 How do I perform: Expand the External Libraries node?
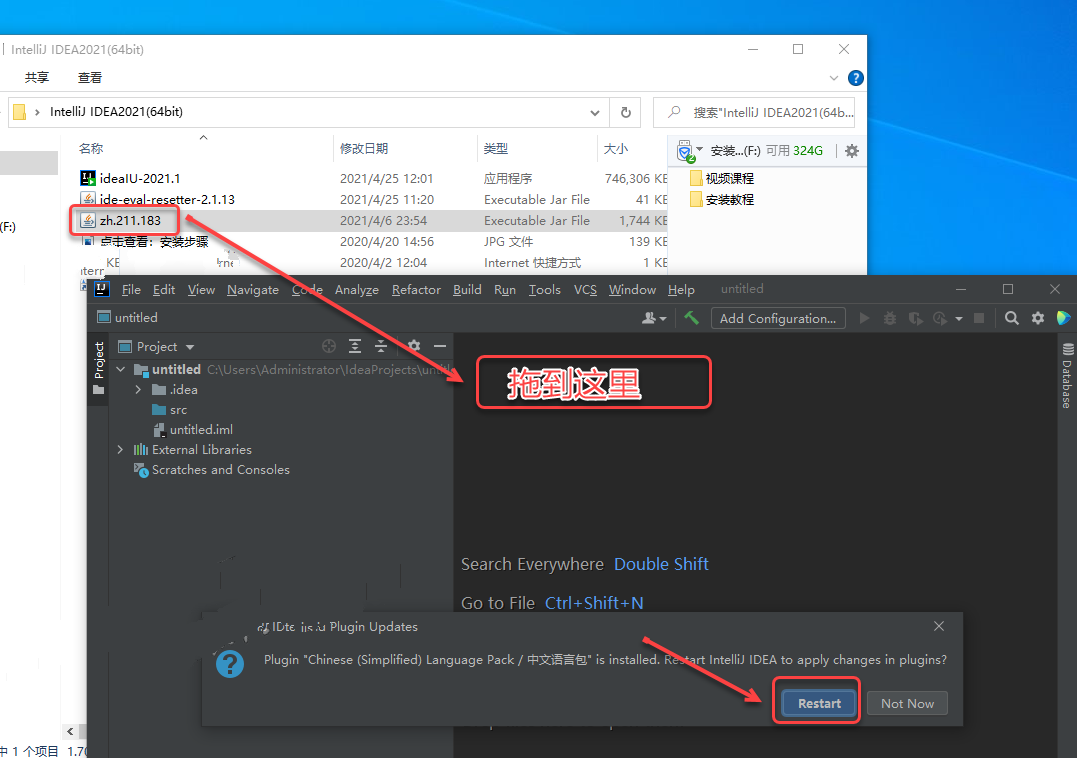tap(120, 450)
